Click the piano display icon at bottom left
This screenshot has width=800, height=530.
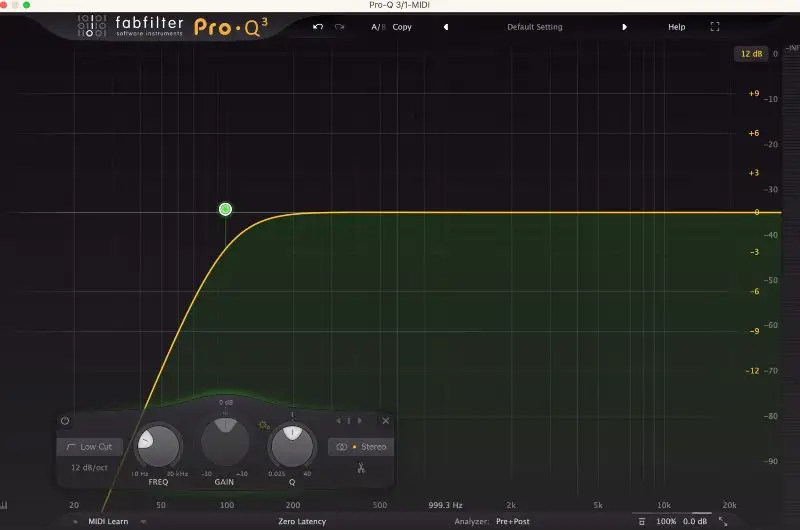pyautogui.click(x=5, y=505)
